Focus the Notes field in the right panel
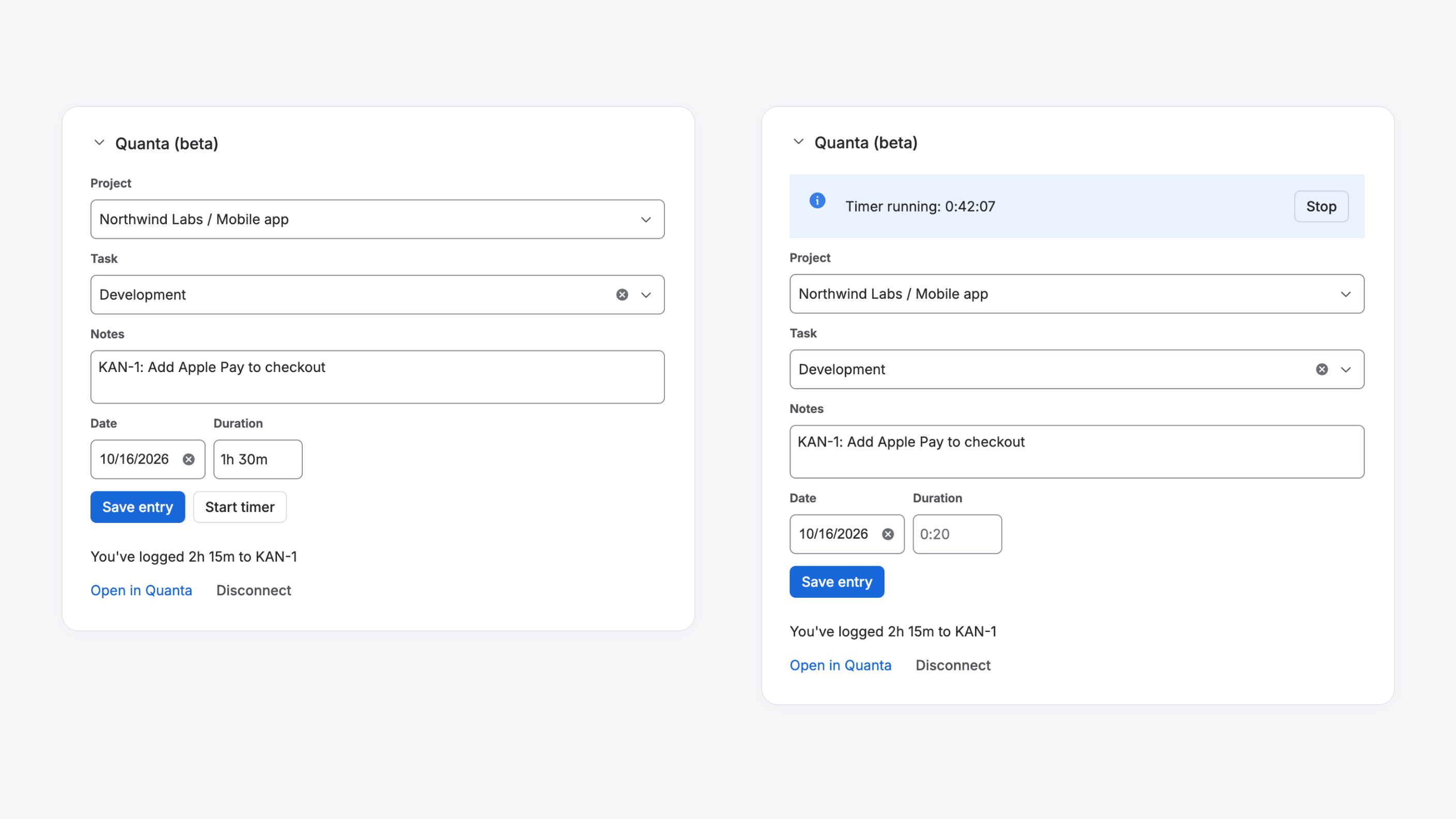The width and height of the screenshot is (1456, 819). tap(1077, 452)
